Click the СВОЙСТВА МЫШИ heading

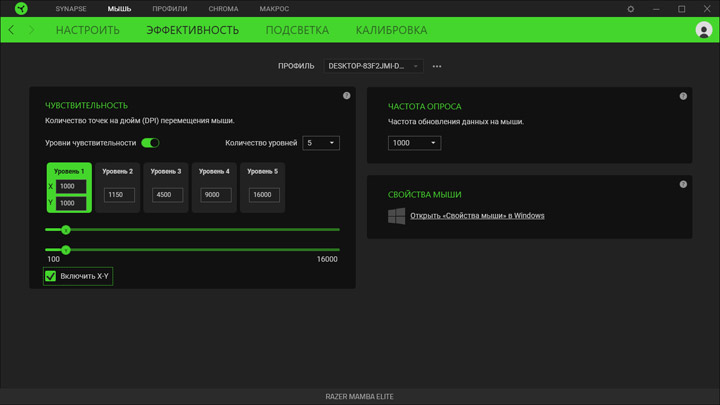click(425, 195)
